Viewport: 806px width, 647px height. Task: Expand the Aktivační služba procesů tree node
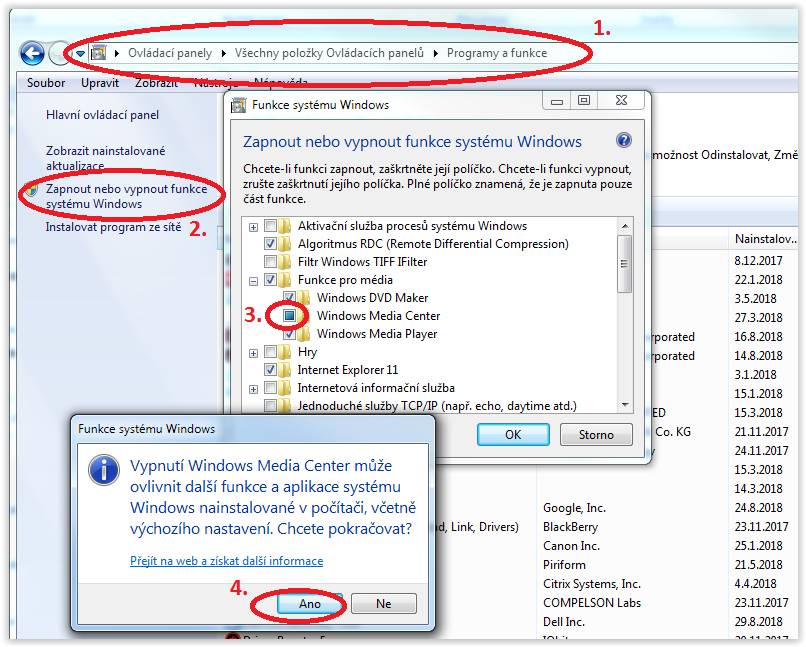[x=253, y=227]
